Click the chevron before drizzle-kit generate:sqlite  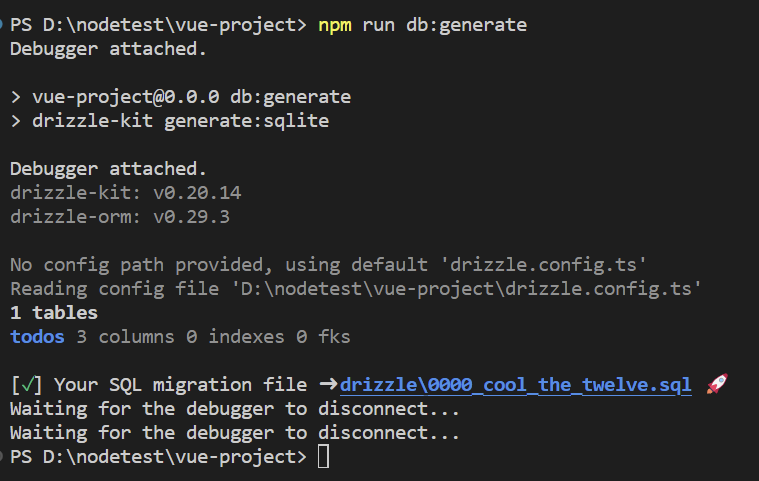[16, 121]
